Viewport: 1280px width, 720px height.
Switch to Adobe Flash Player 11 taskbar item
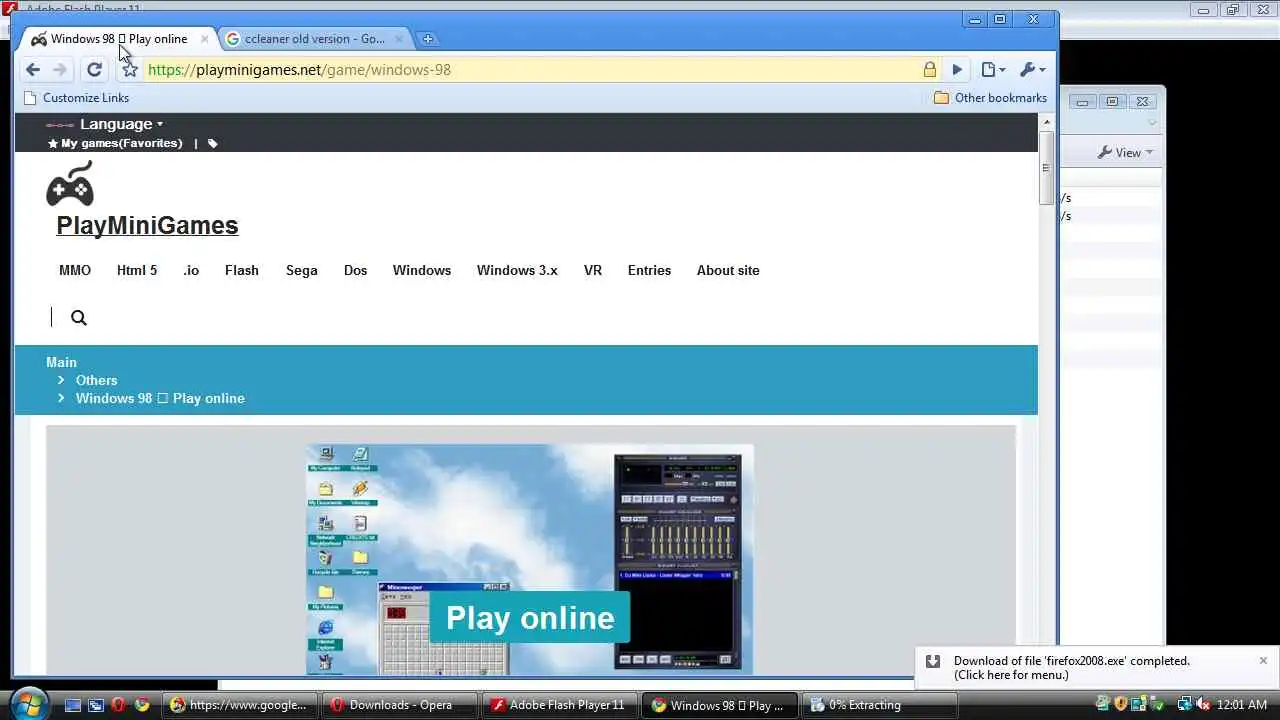click(560, 705)
